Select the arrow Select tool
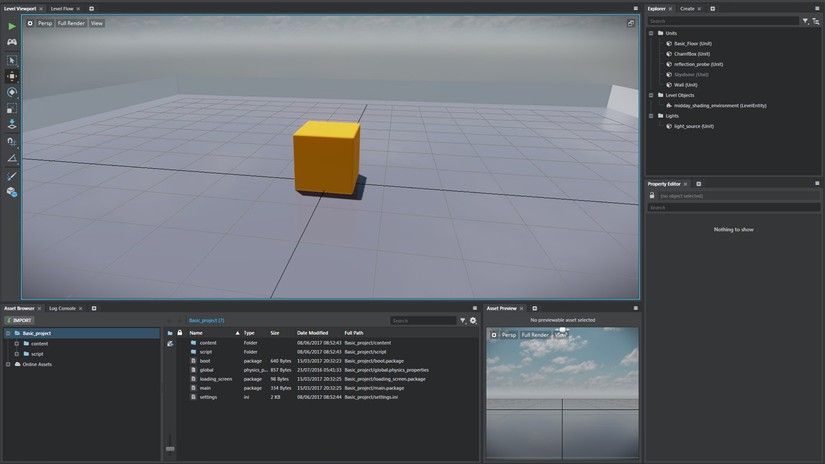This screenshot has width=825, height=464. point(12,60)
